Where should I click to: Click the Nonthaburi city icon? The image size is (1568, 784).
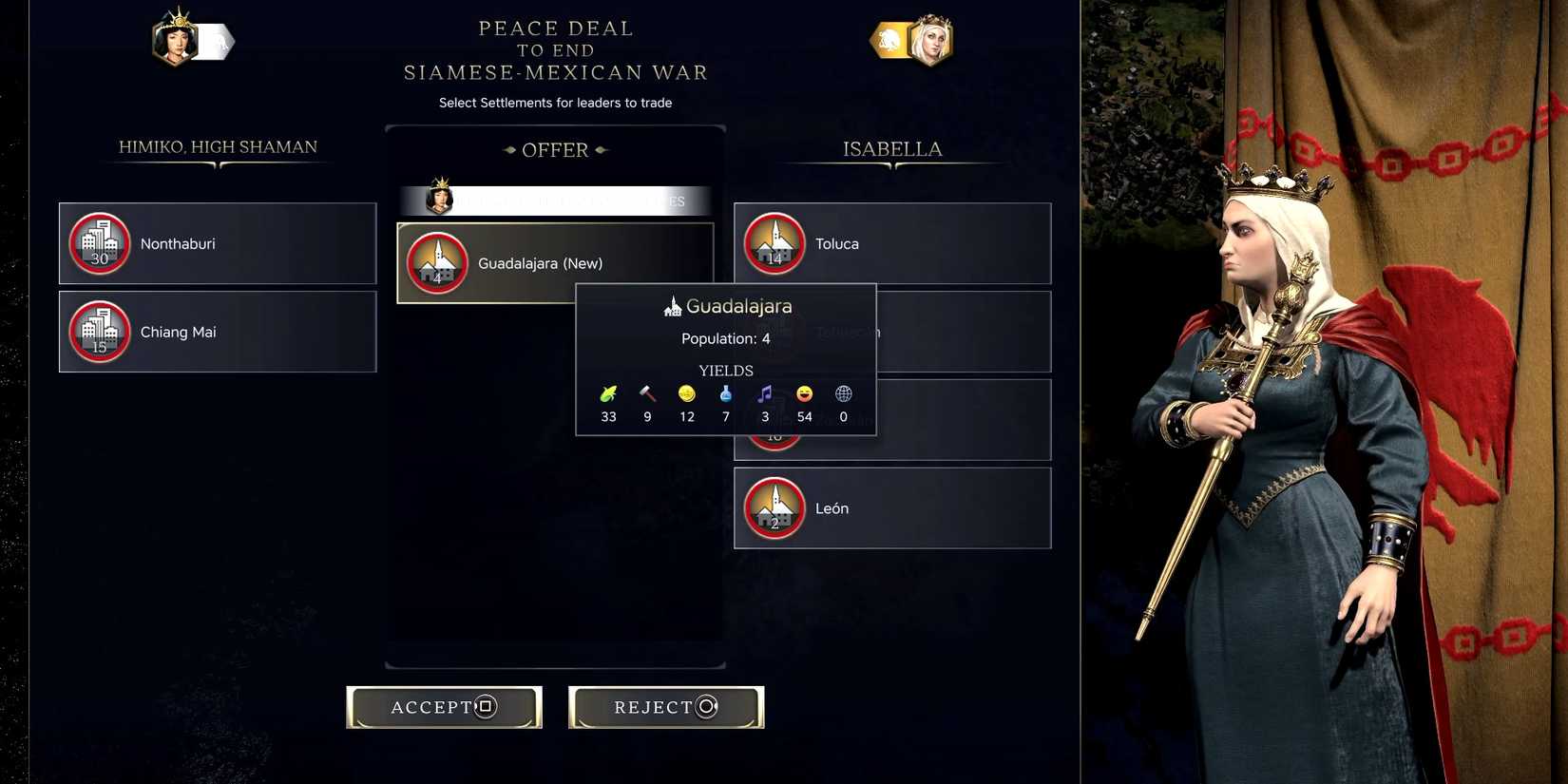point(100,243)
